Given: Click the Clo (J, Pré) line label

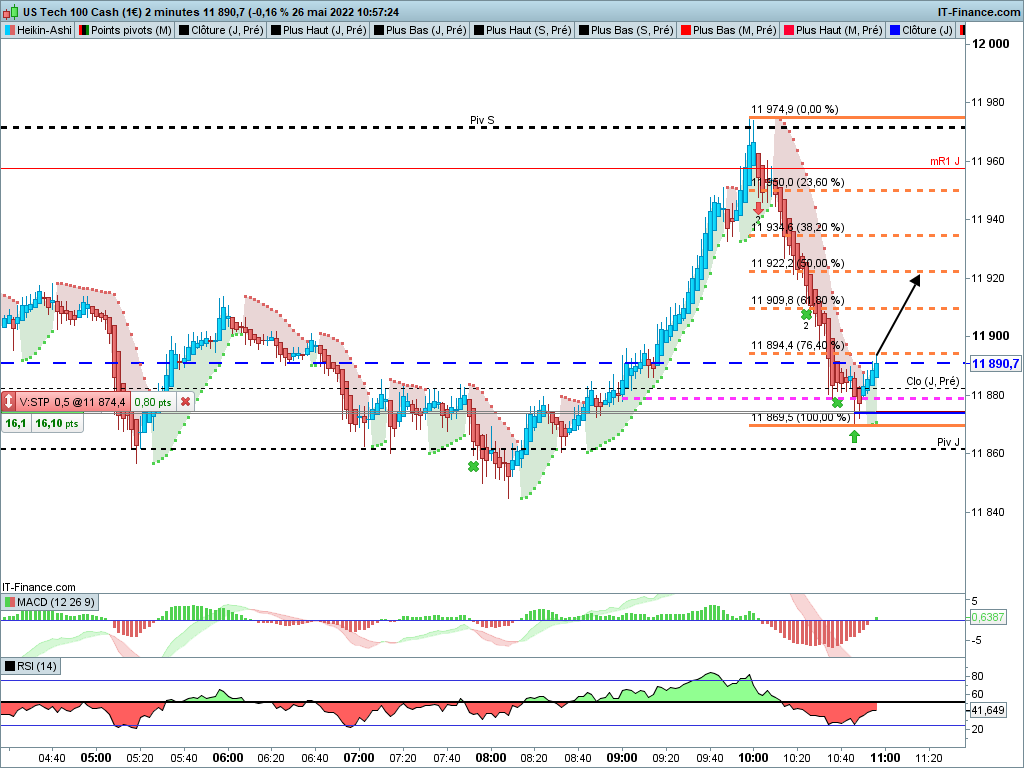Looking at the screenshot, I should pyautogui.click(x=933, y=381).
